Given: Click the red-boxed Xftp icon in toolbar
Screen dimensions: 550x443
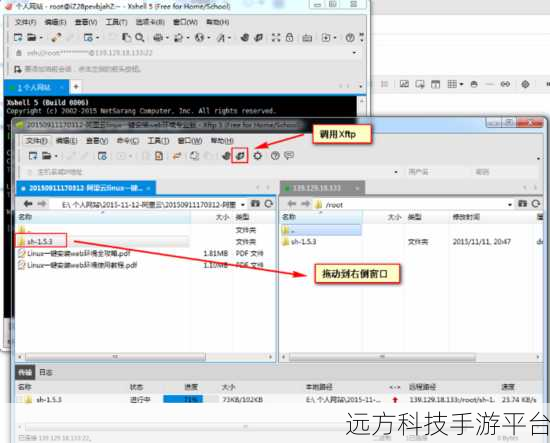Looking at the screenshot, I should 240,155.
